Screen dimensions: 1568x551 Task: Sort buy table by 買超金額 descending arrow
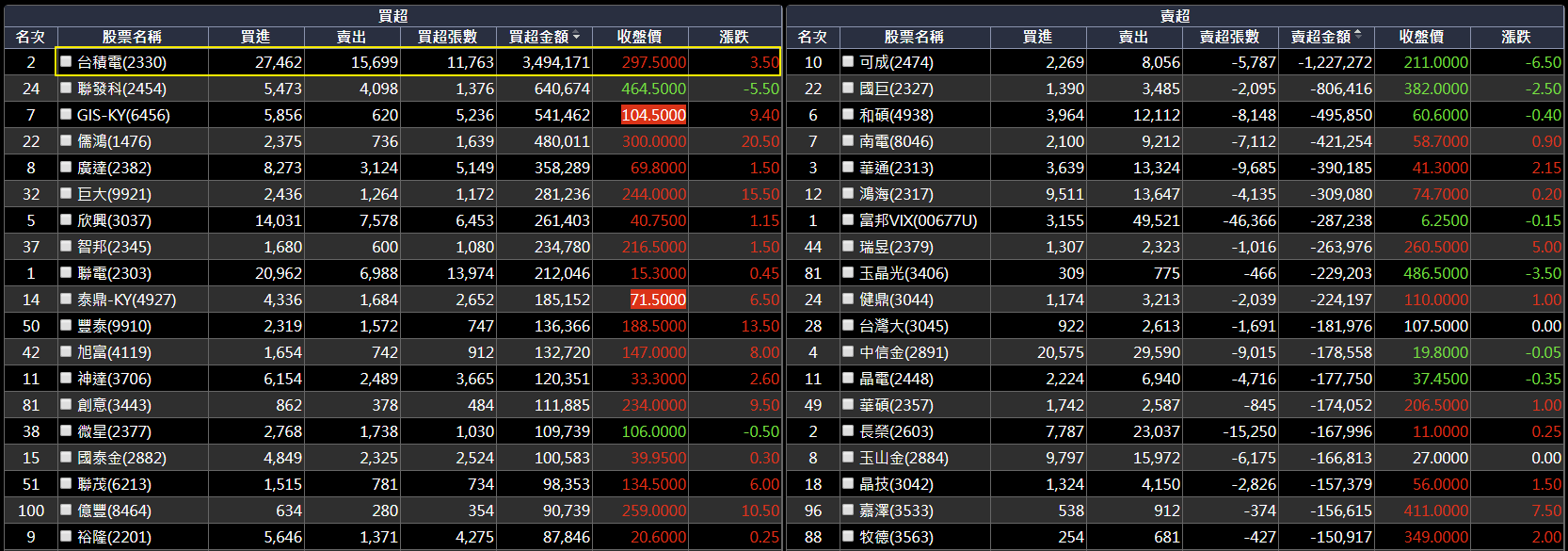point(576,37)
